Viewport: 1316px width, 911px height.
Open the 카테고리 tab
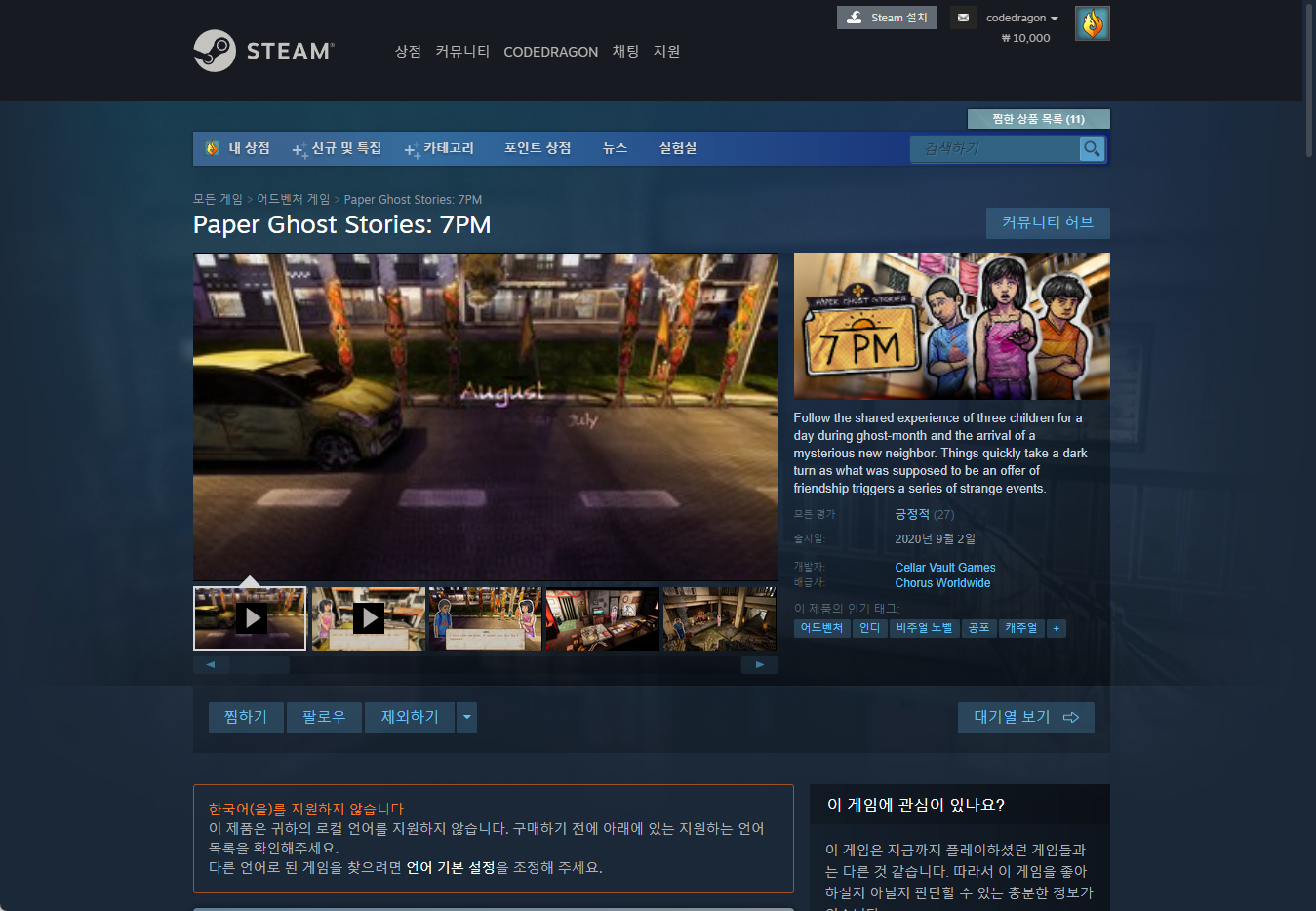point(440,148)
